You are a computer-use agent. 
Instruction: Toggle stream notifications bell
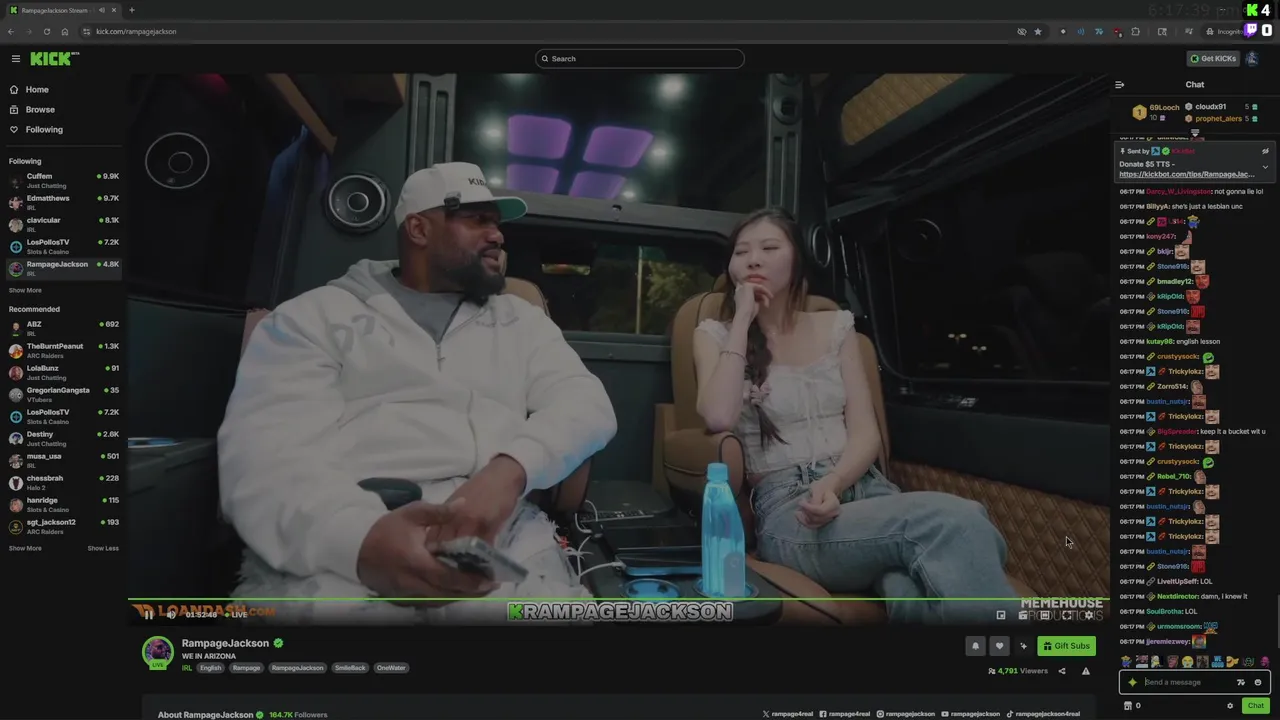(x=975, y=646)
